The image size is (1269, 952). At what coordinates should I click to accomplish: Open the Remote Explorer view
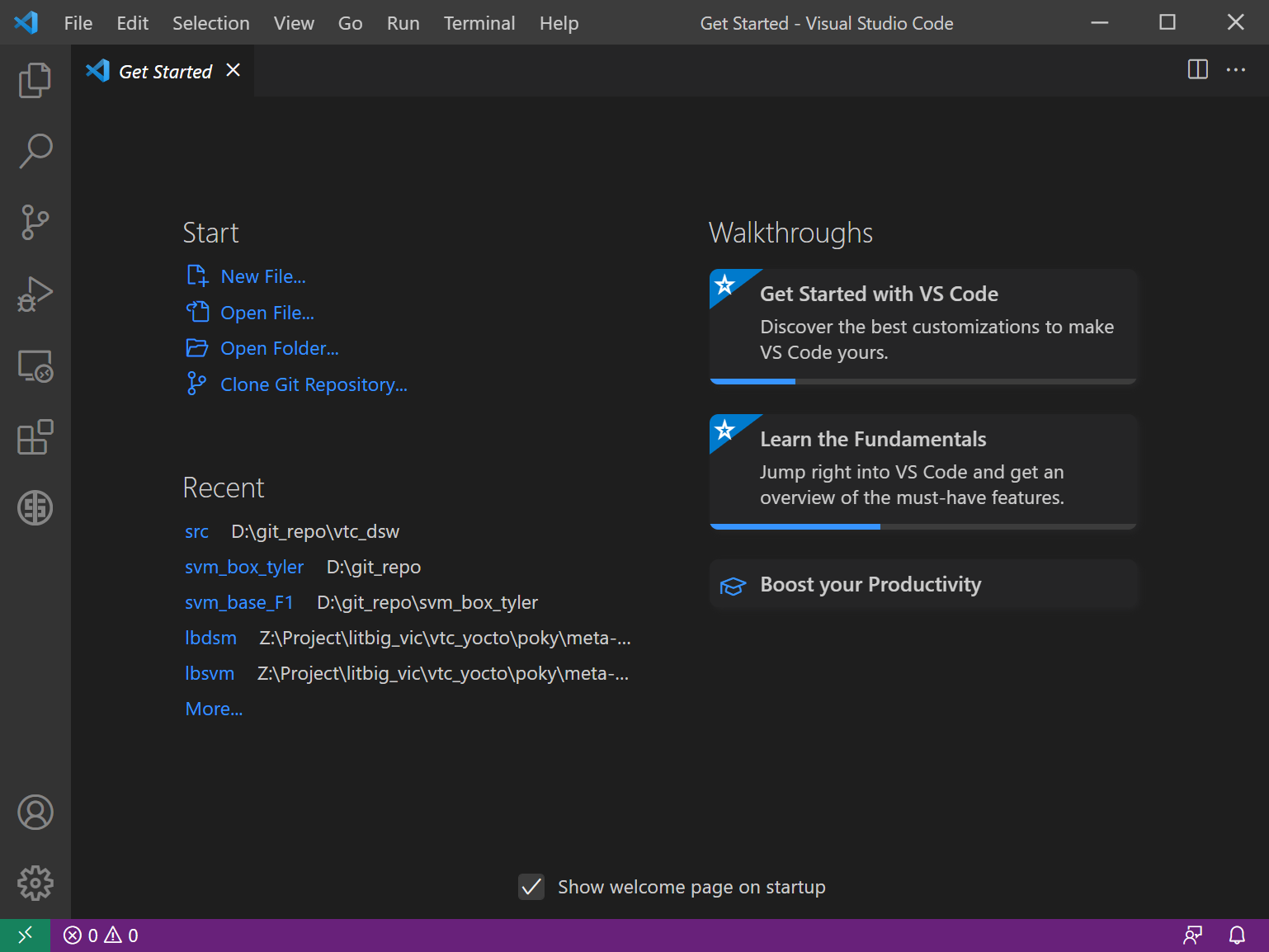(x=35, y=365)
